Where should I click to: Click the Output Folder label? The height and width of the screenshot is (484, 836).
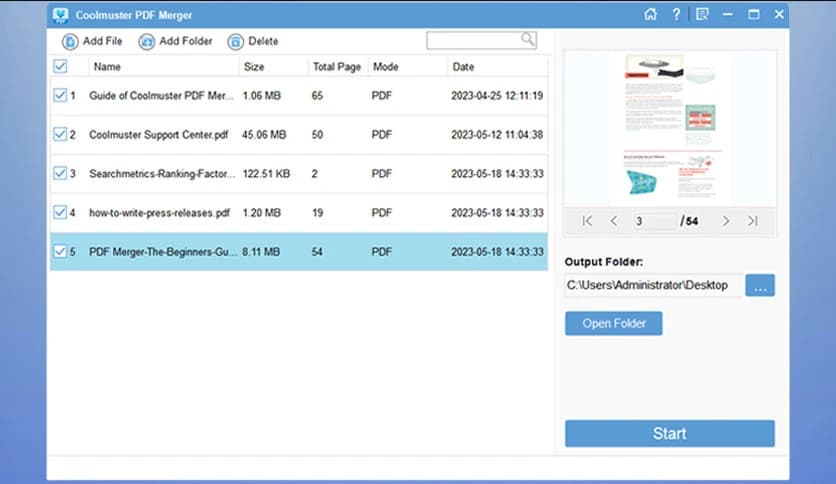(x=604, y=262)
